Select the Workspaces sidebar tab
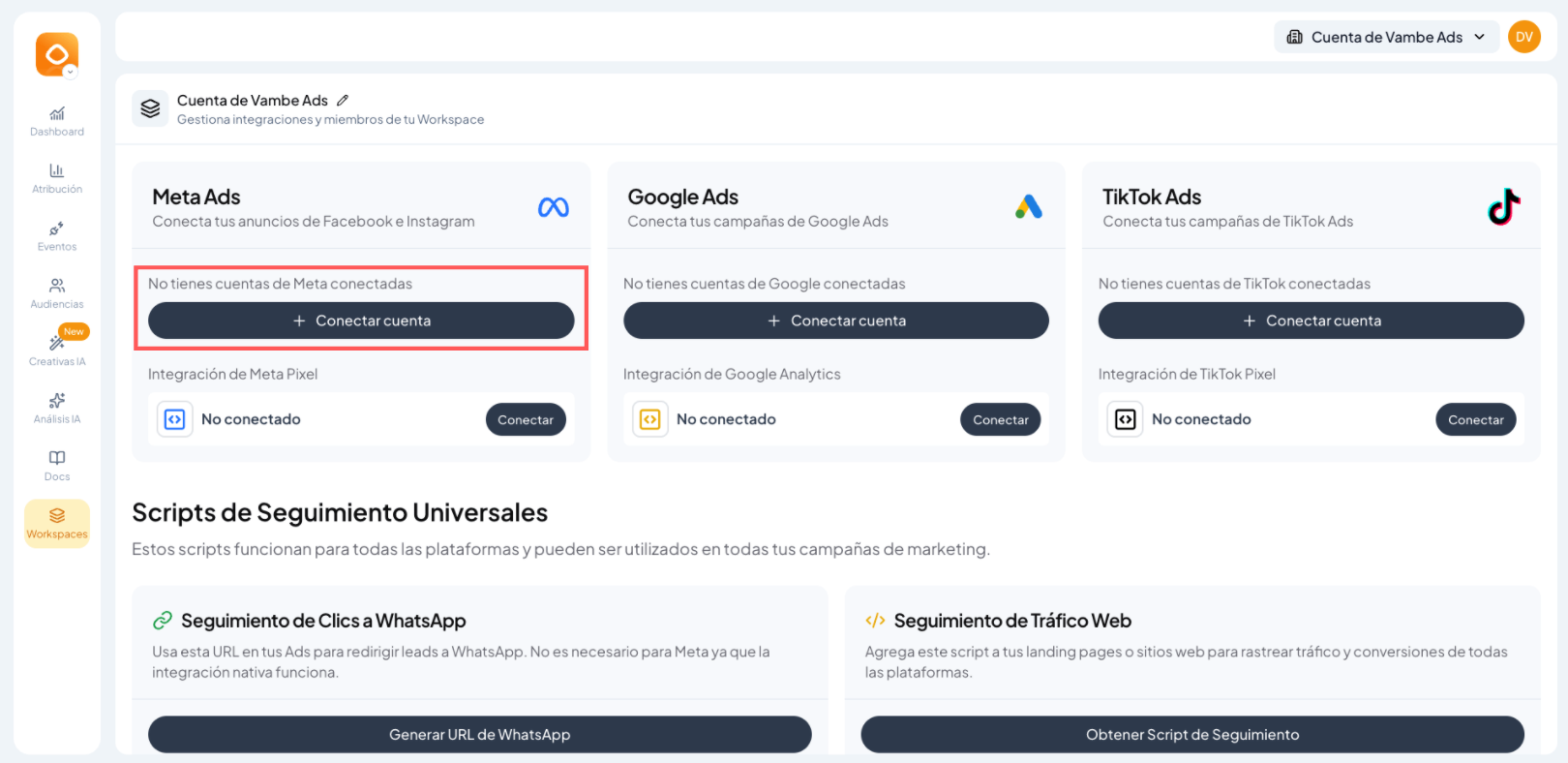The image size is (1568, 763). pos(57,523)
